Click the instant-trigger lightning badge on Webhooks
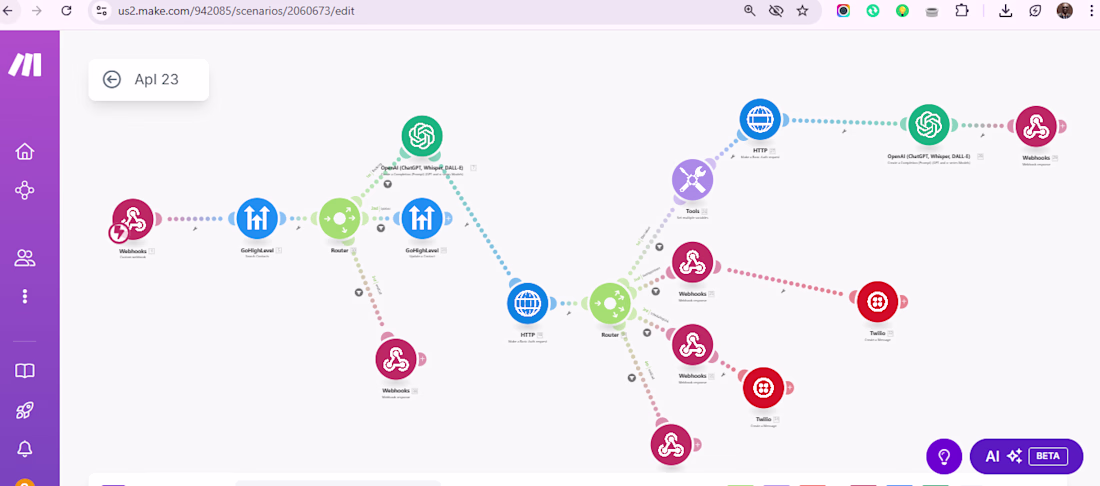 pyautogui.click(x=119, y=233)
